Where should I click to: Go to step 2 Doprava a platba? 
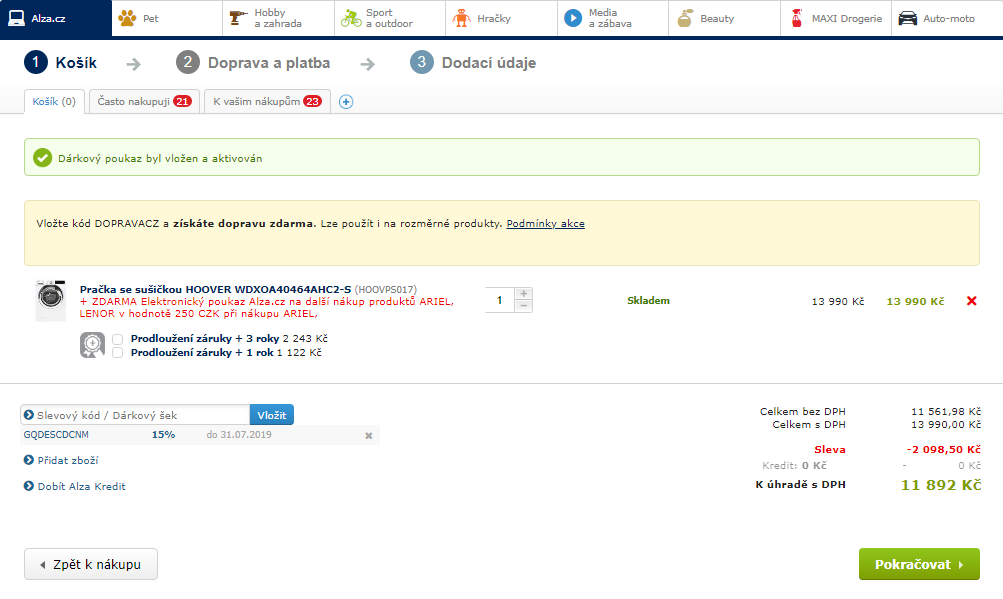[x=253, y=63]
